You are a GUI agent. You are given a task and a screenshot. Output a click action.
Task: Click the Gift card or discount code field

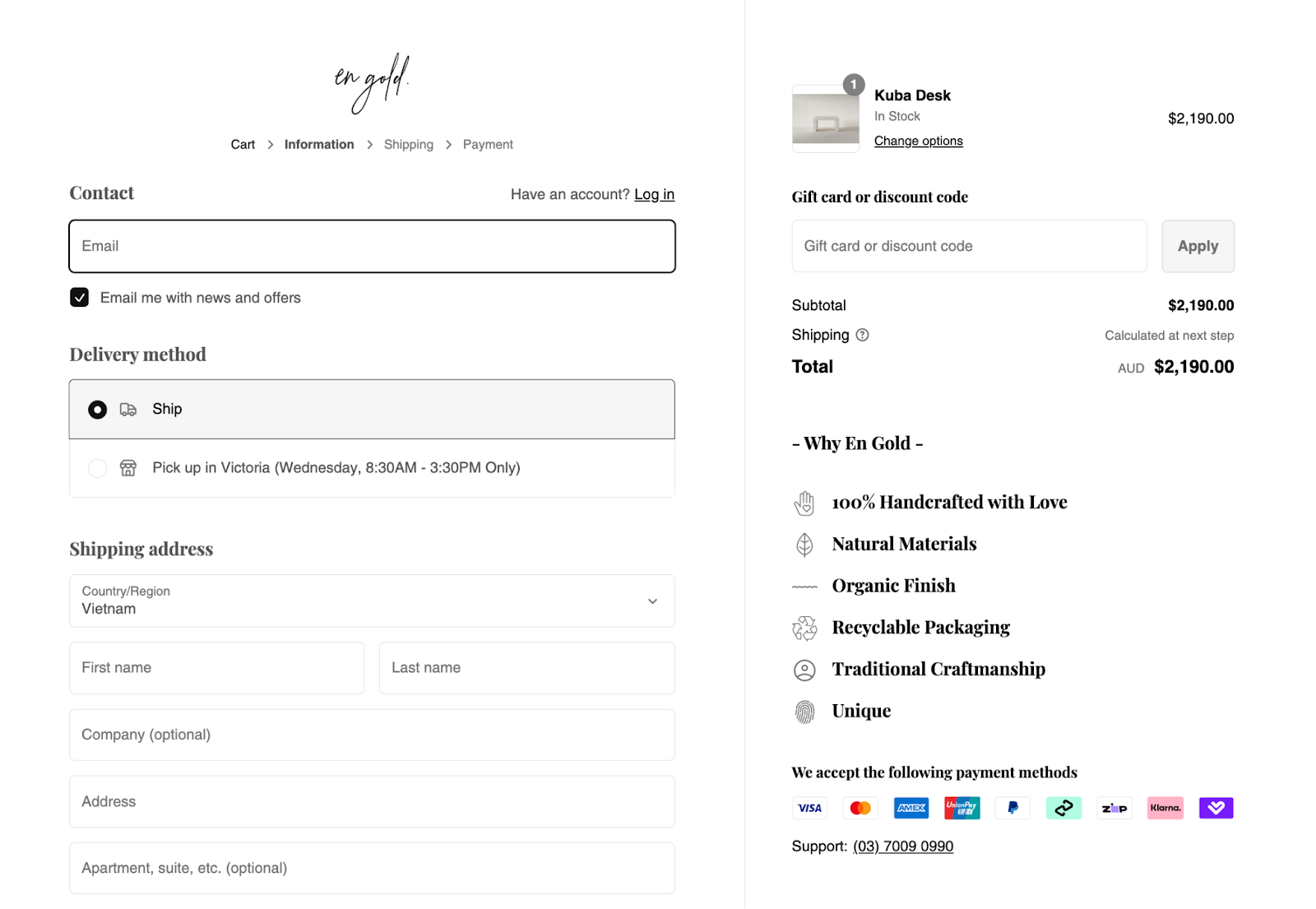pyautogui.click(x=969, y=246)
